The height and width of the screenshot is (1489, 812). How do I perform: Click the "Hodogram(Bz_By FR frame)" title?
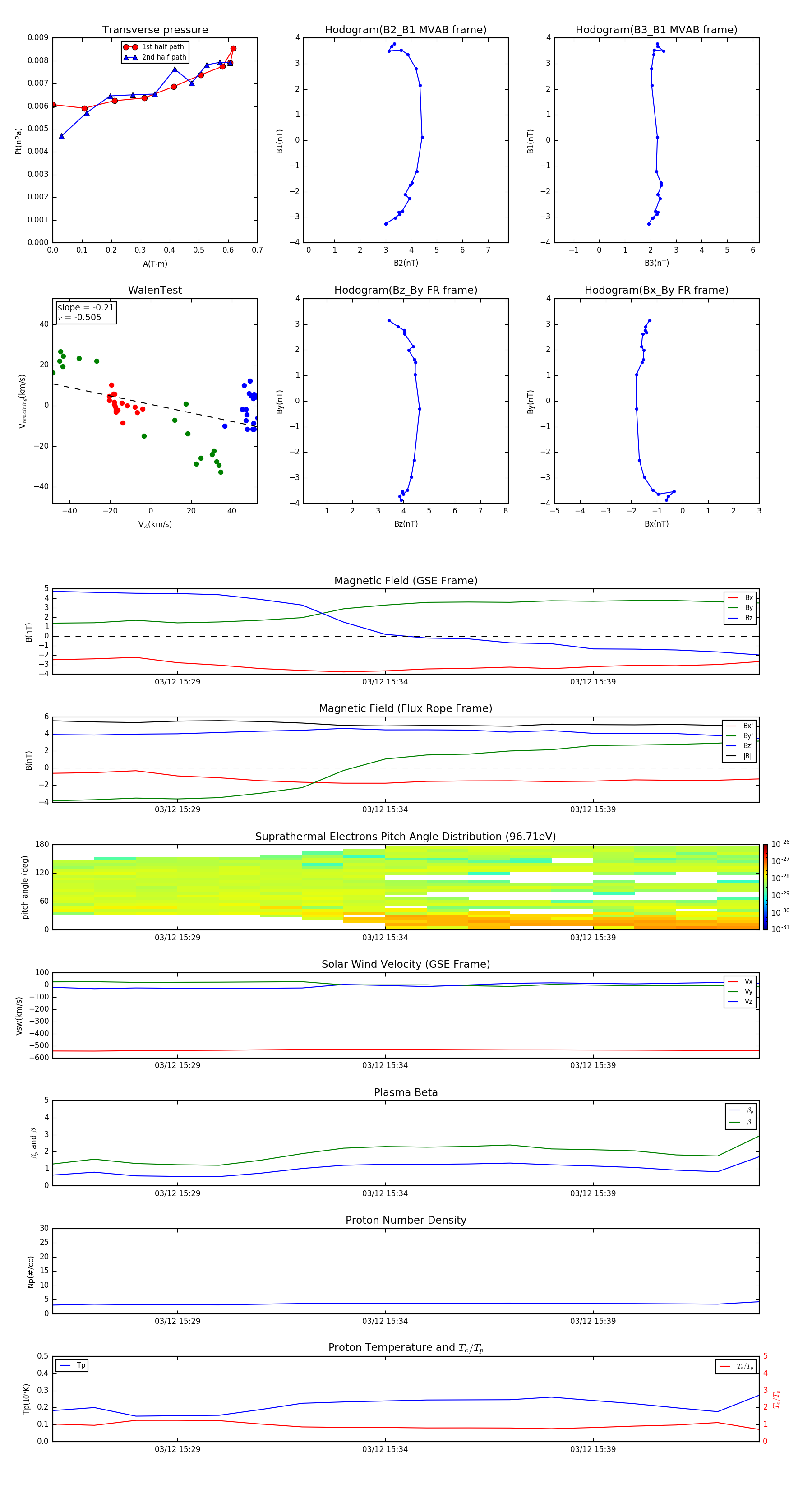(x=406, y=290)
